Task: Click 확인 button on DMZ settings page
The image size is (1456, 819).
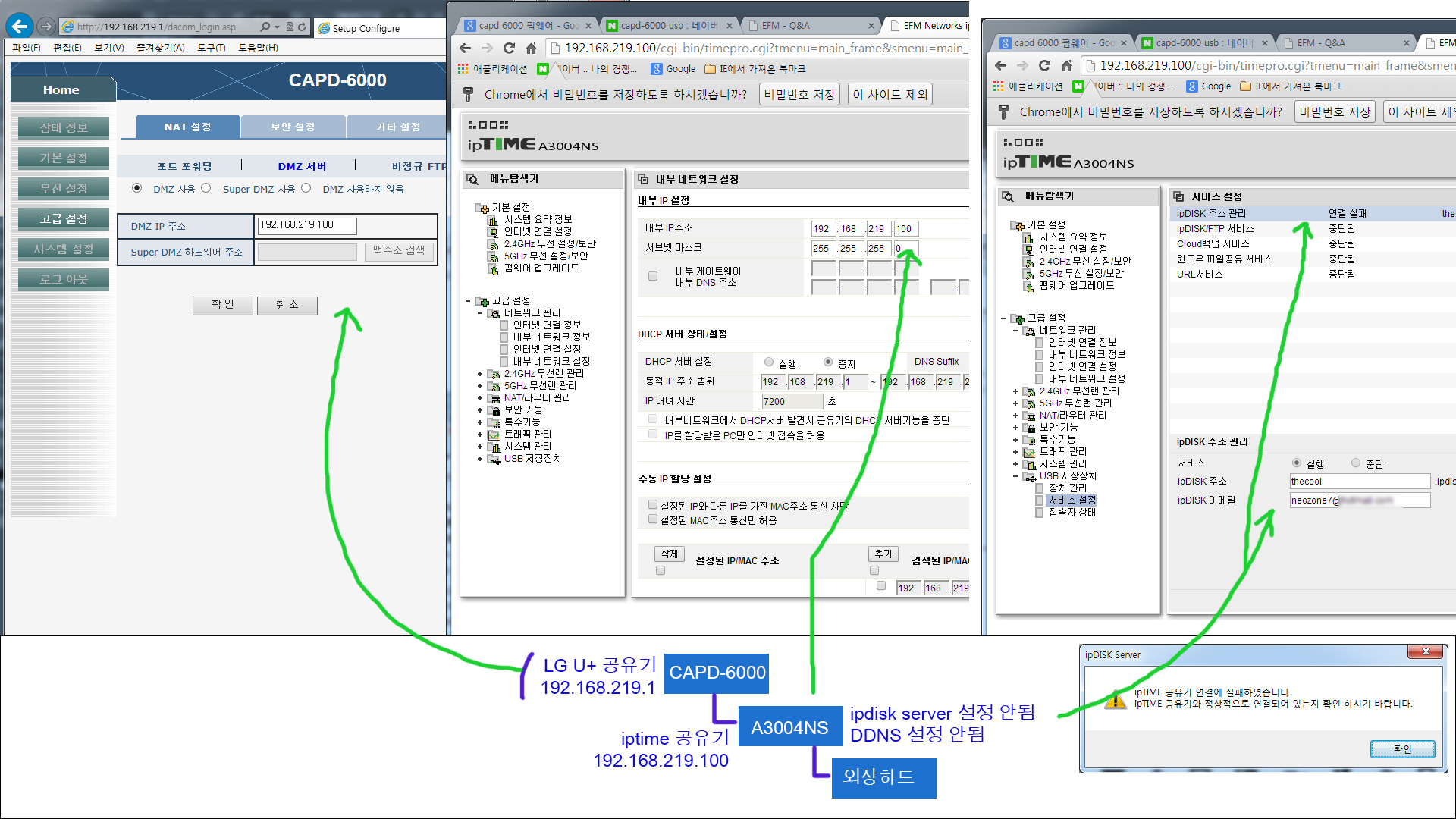Action: click(222, 305)
